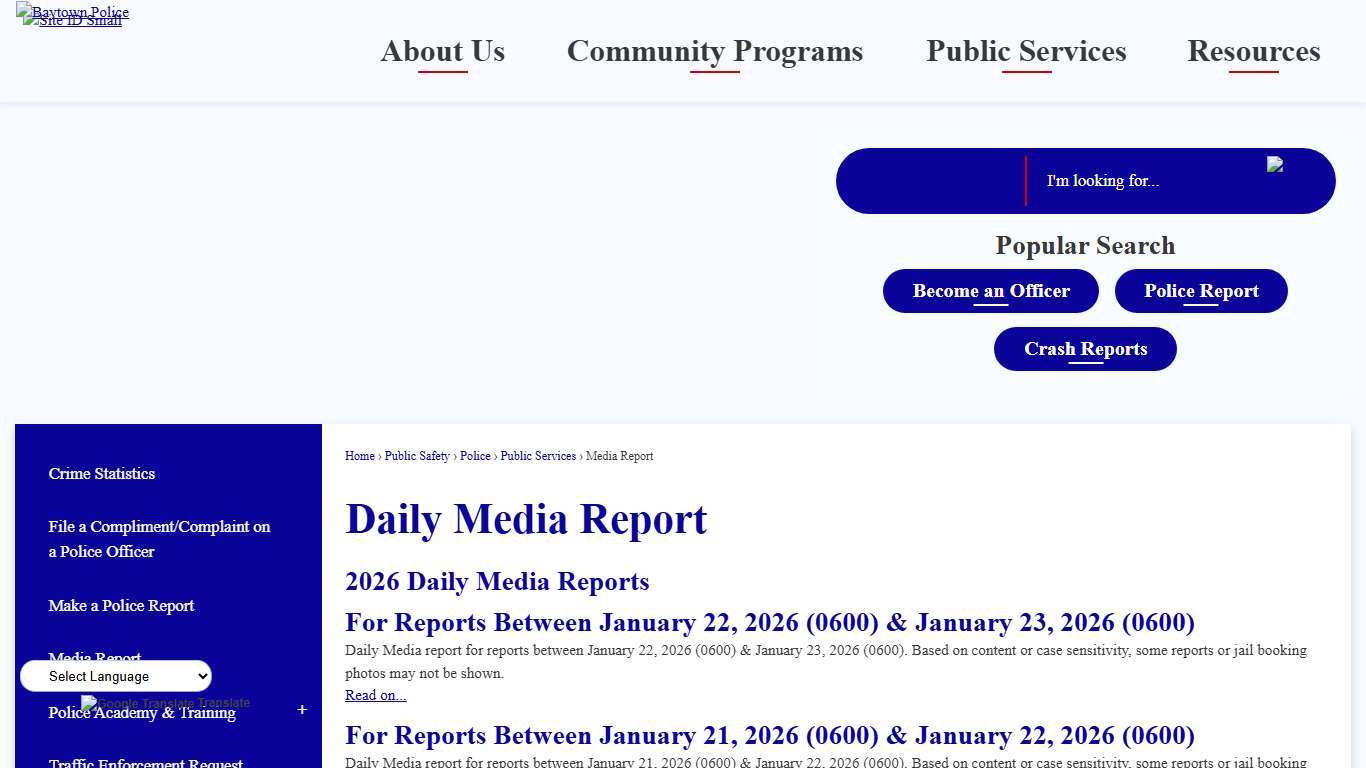1366x768 pixels.
Task: Select Crime Statistics in the sidebar
Action: 101,474
